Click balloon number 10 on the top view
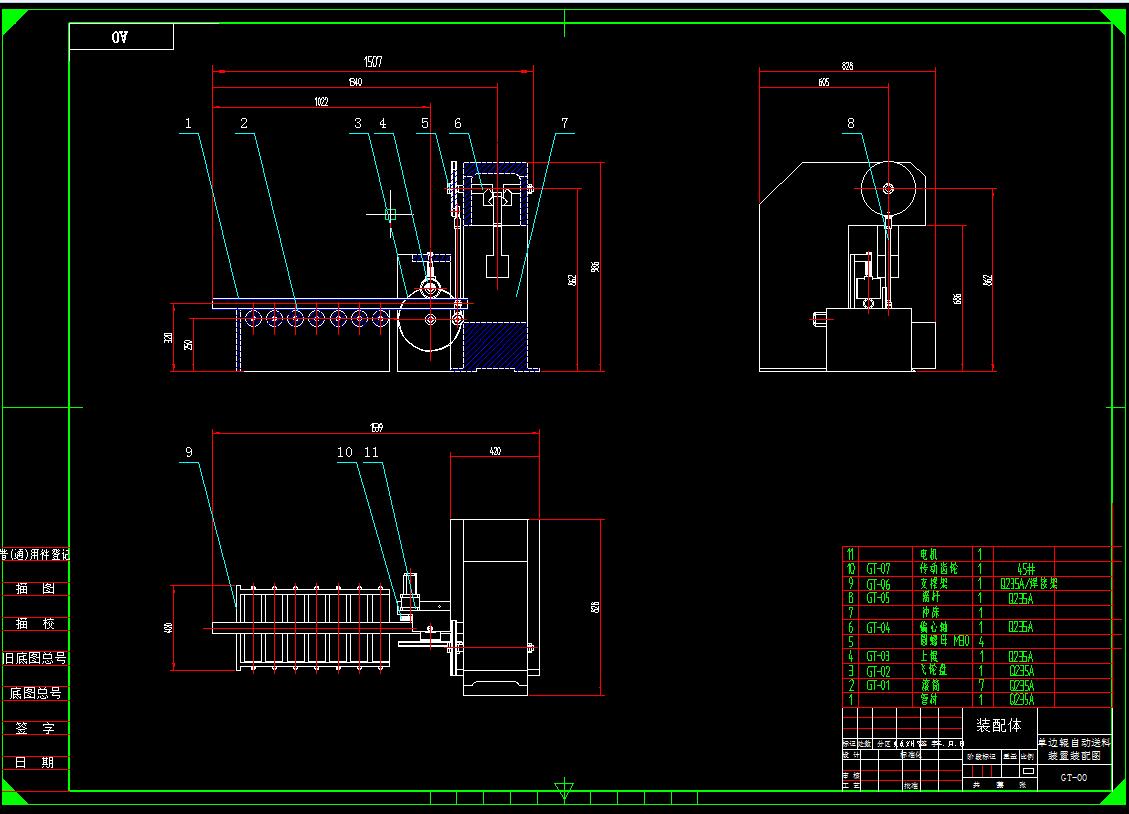The height and width of the screenshot is (814, 1129). point(344,452)
